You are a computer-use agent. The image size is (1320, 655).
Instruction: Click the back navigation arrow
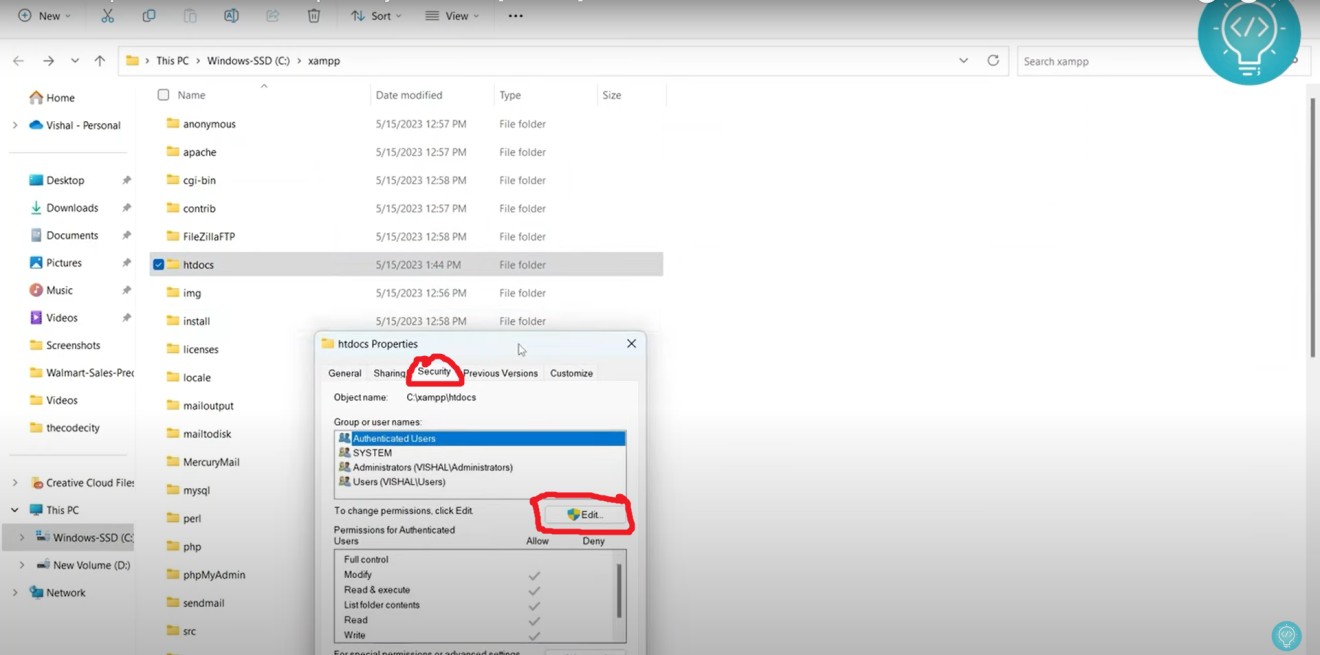point(18,61)
